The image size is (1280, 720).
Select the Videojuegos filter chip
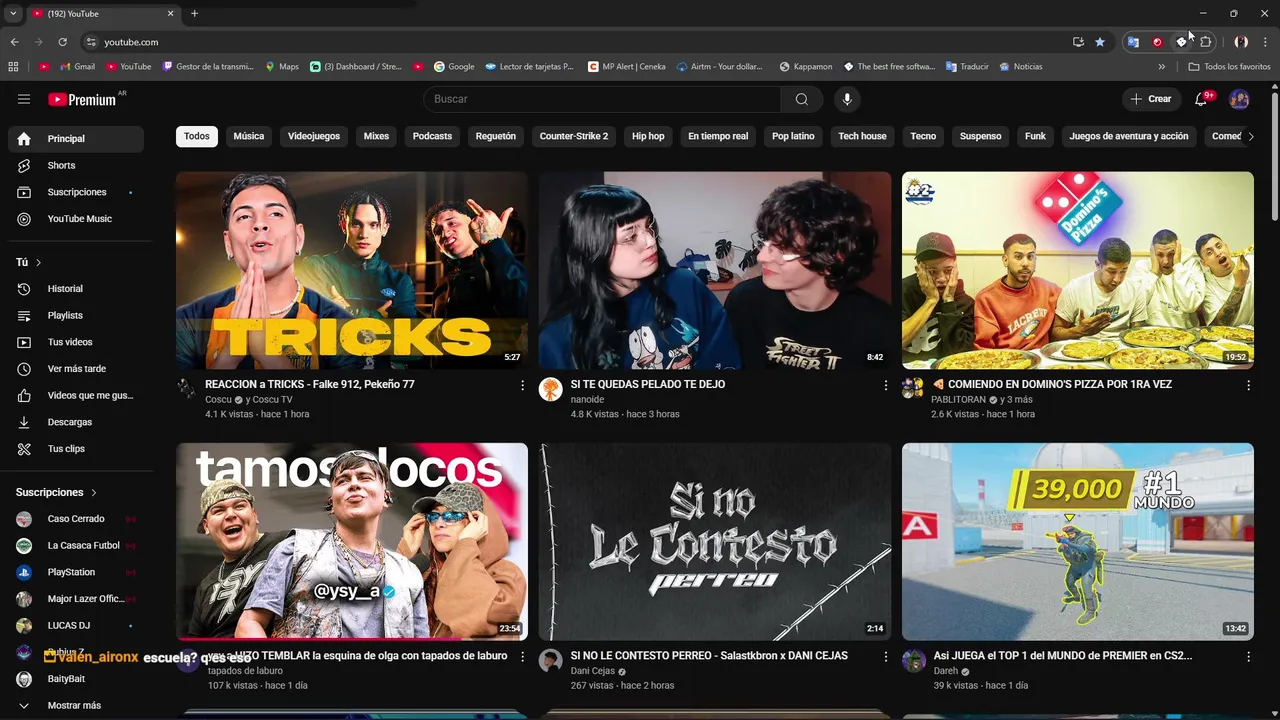pos(314,136)
